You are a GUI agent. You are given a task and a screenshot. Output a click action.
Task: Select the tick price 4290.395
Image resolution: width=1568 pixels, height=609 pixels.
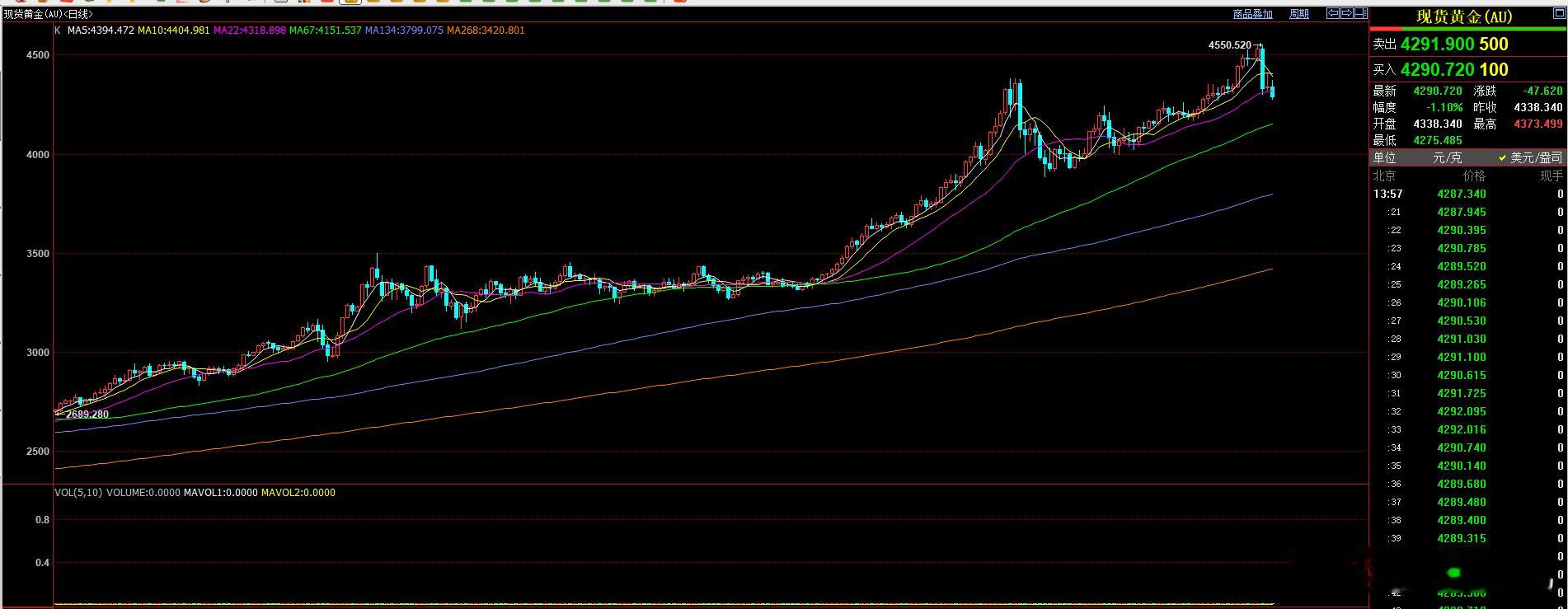[1462, 231]
